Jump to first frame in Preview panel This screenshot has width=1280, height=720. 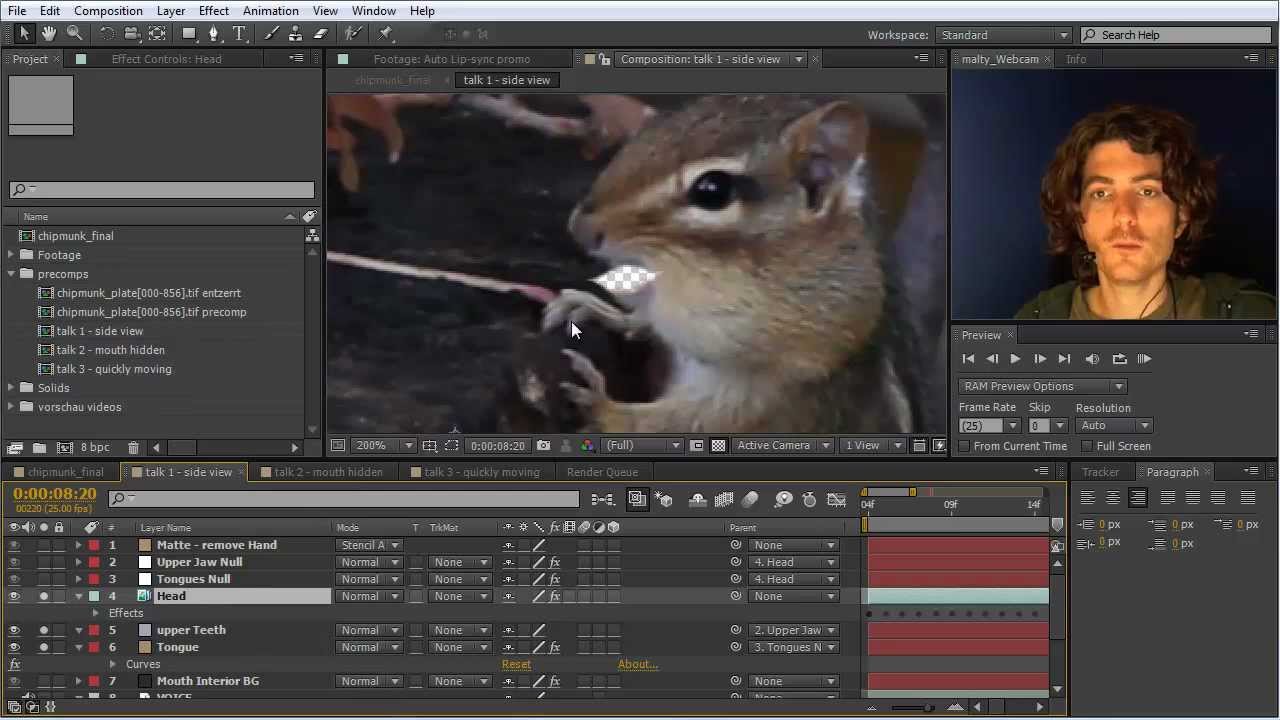[968, 359]
